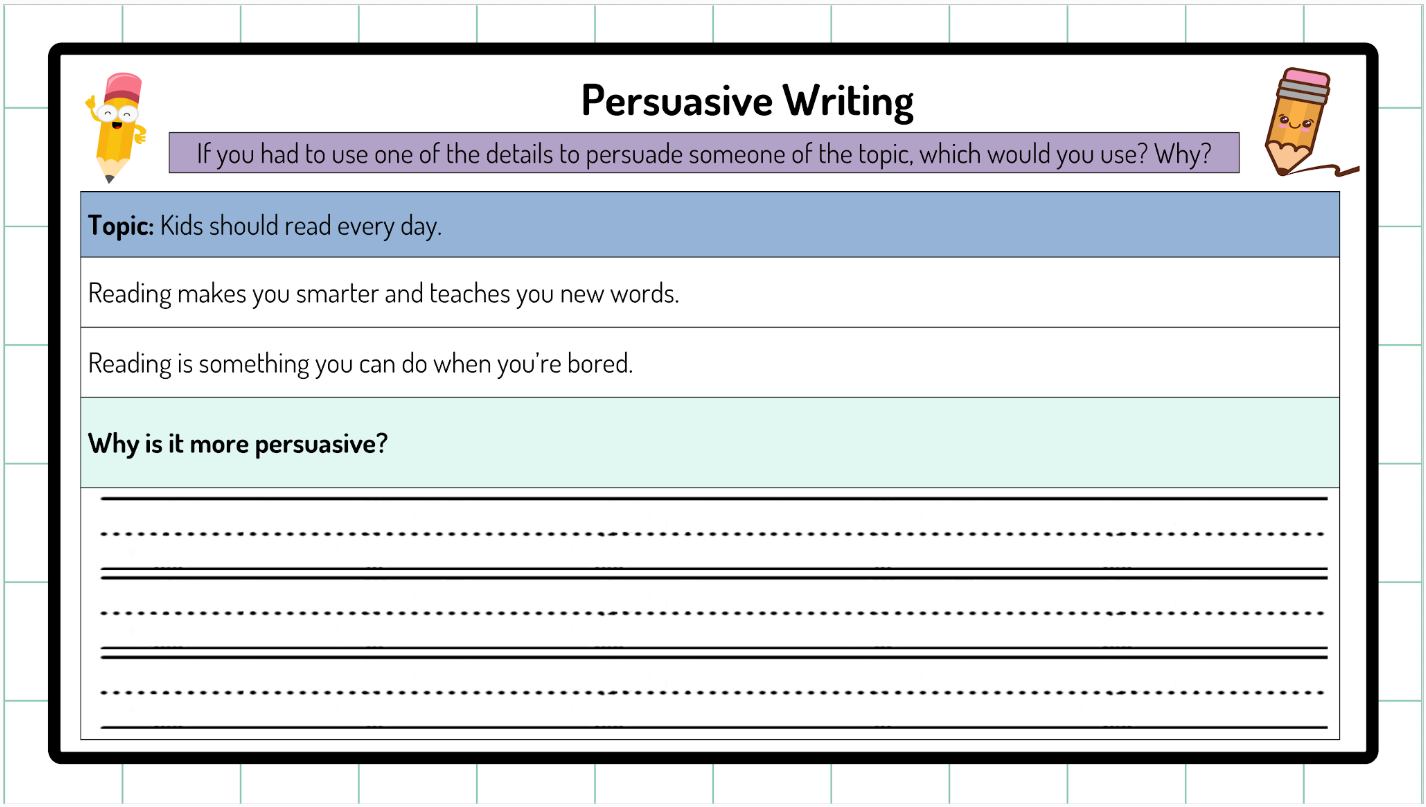Click "Kids should read every day." text

pyautogui.click(x=300, y=226)
